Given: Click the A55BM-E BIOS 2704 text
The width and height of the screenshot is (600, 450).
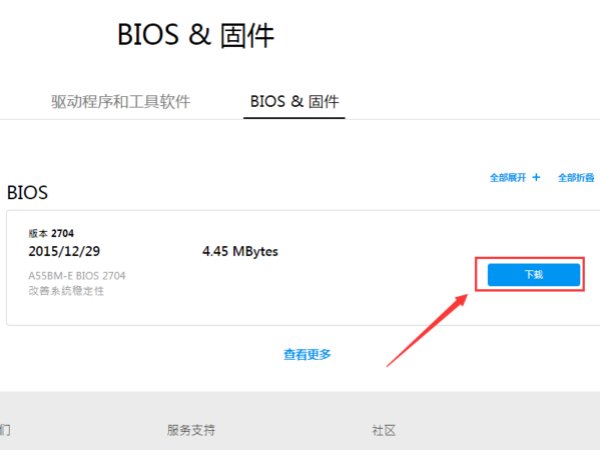Looking at the screenshot, I should pyautogui.click(x=77, y=275).
